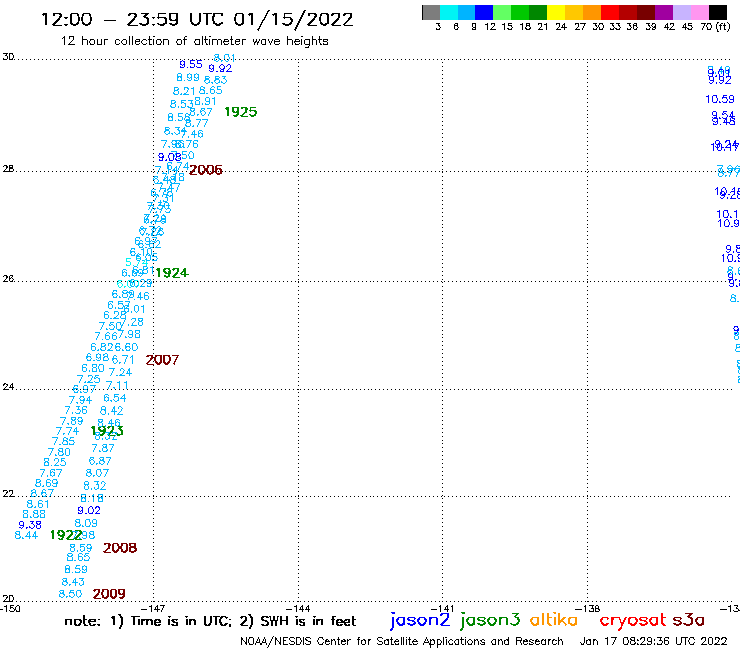Select the wave height value 8.50
Image resolution: width=740 pixels, height=650 pixels.
point(70,594)
